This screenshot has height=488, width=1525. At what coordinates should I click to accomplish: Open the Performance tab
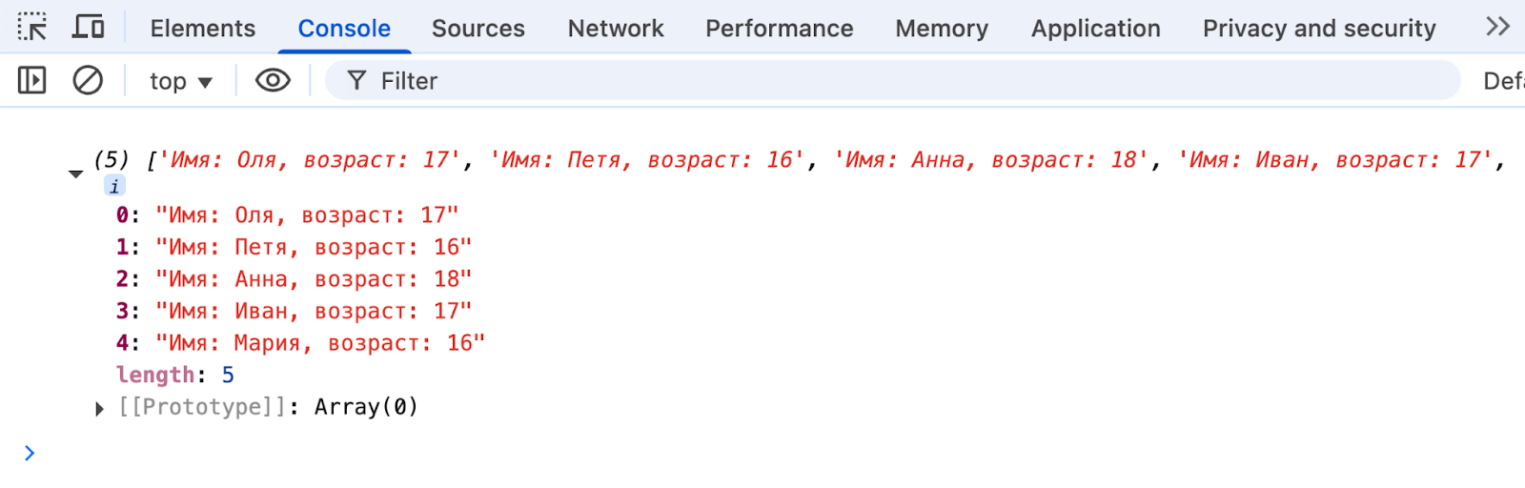tap(779, 29)
